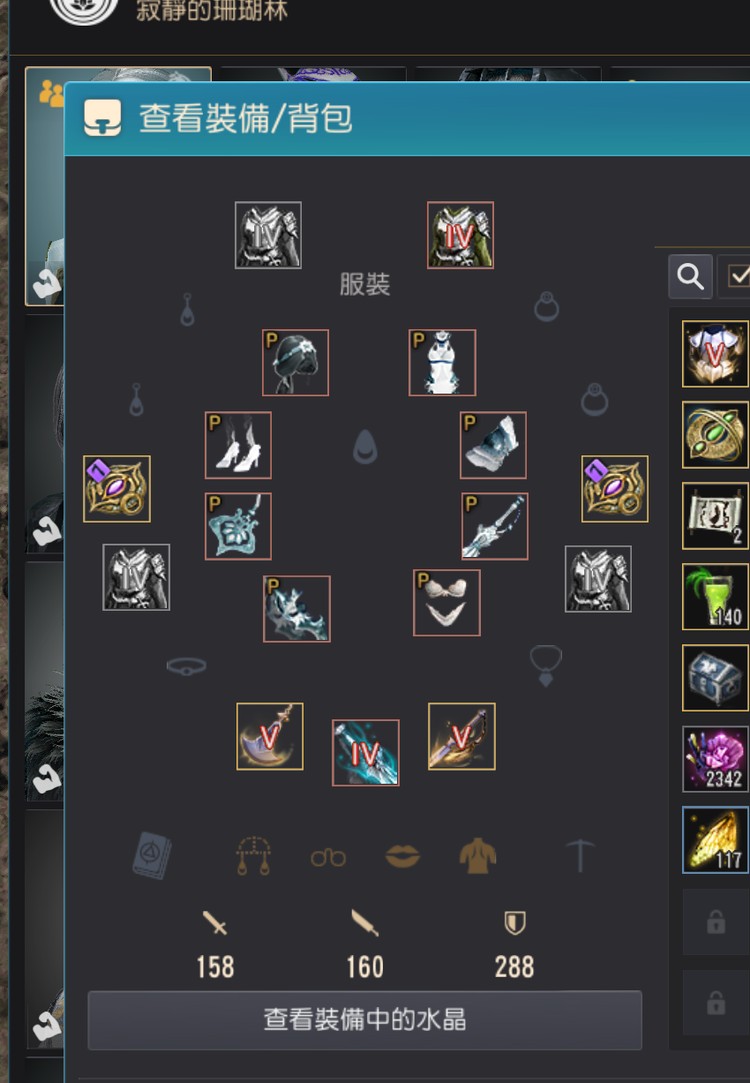Select the purple flower item stack 2342
This screenshot has width=750, height=1083.
pyautogui.click(x=715, y=759)
